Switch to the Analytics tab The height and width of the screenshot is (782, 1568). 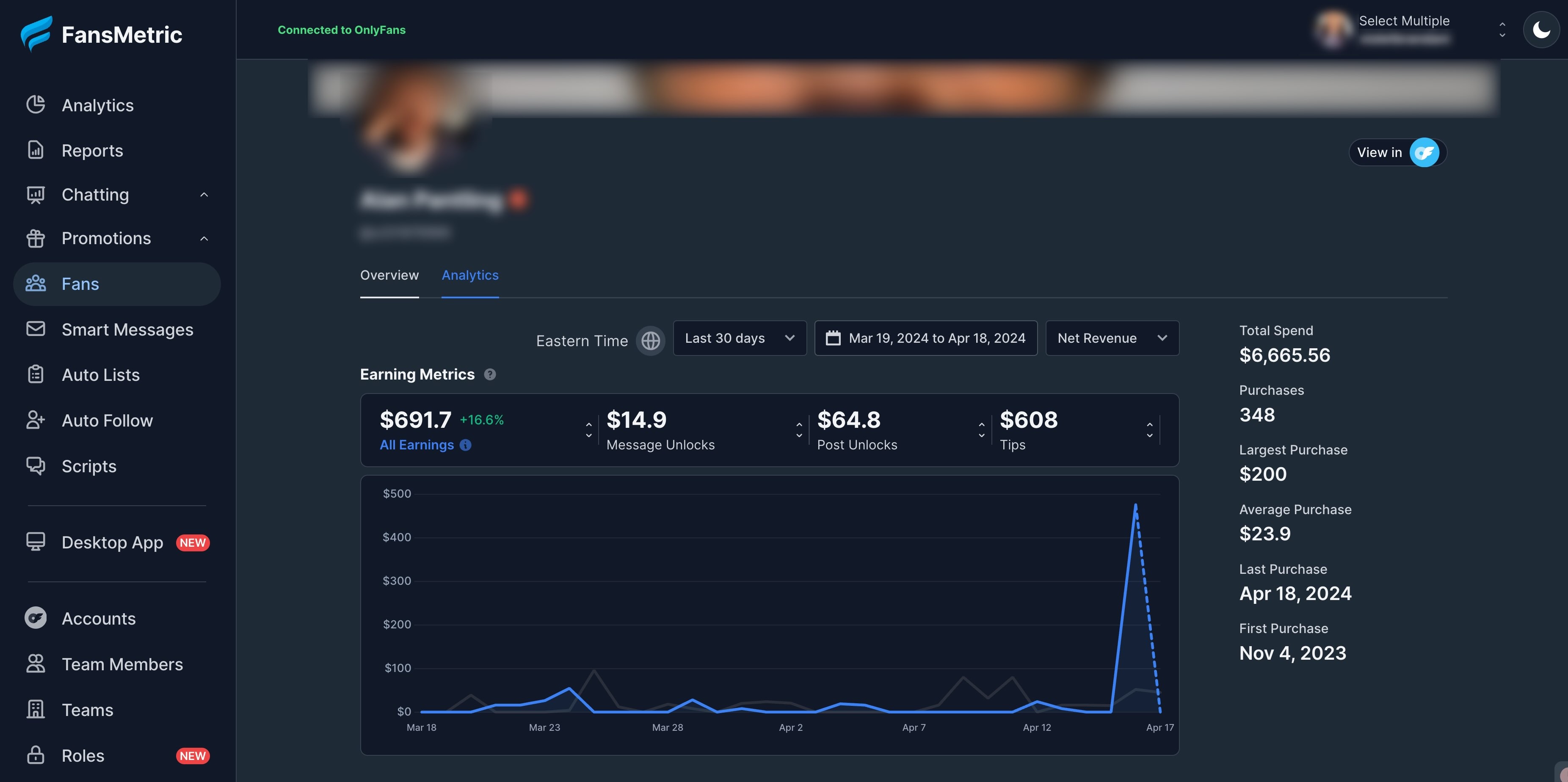coord(470,275)
